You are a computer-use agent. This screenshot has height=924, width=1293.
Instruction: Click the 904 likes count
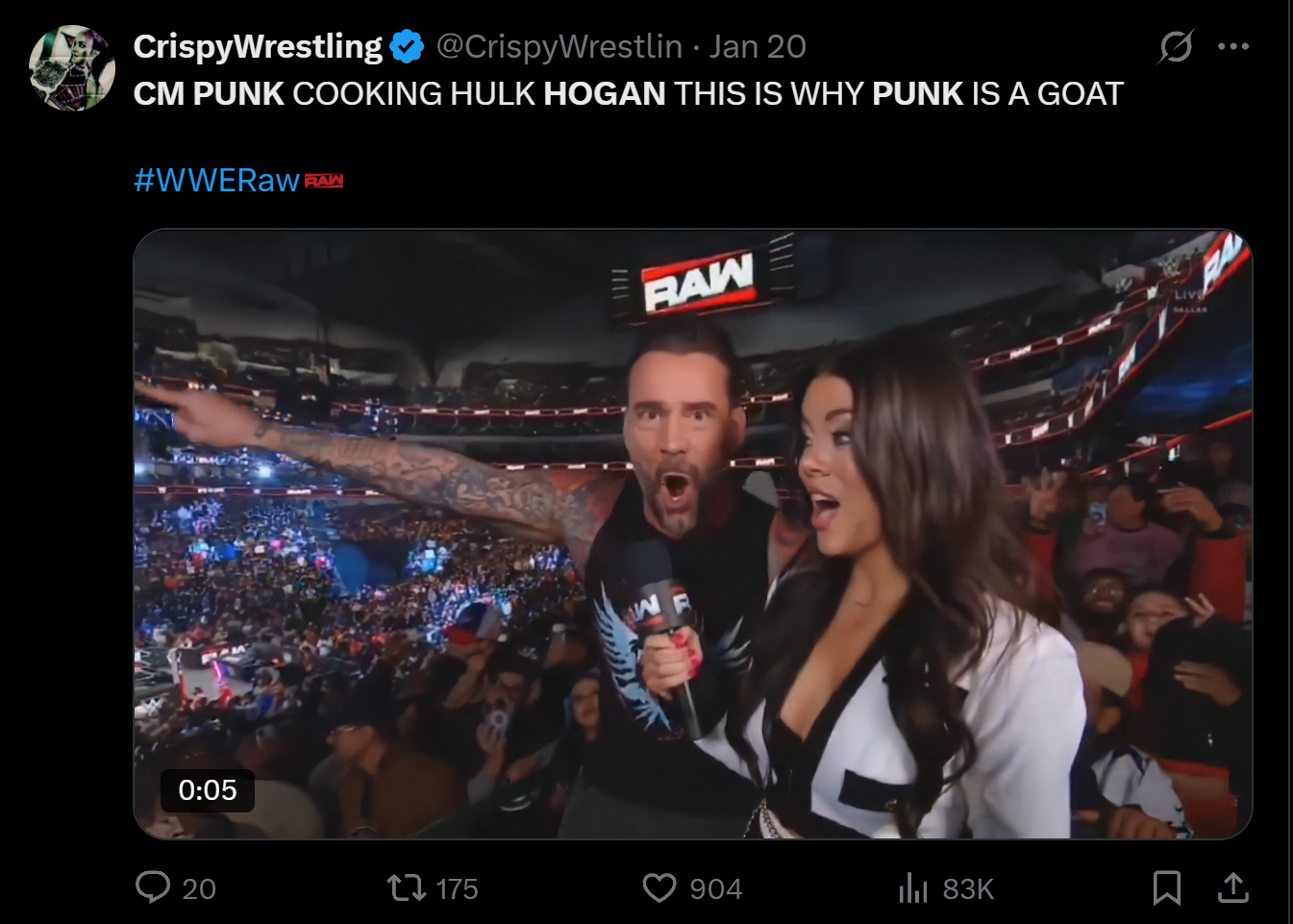click(x=716, y=889)
